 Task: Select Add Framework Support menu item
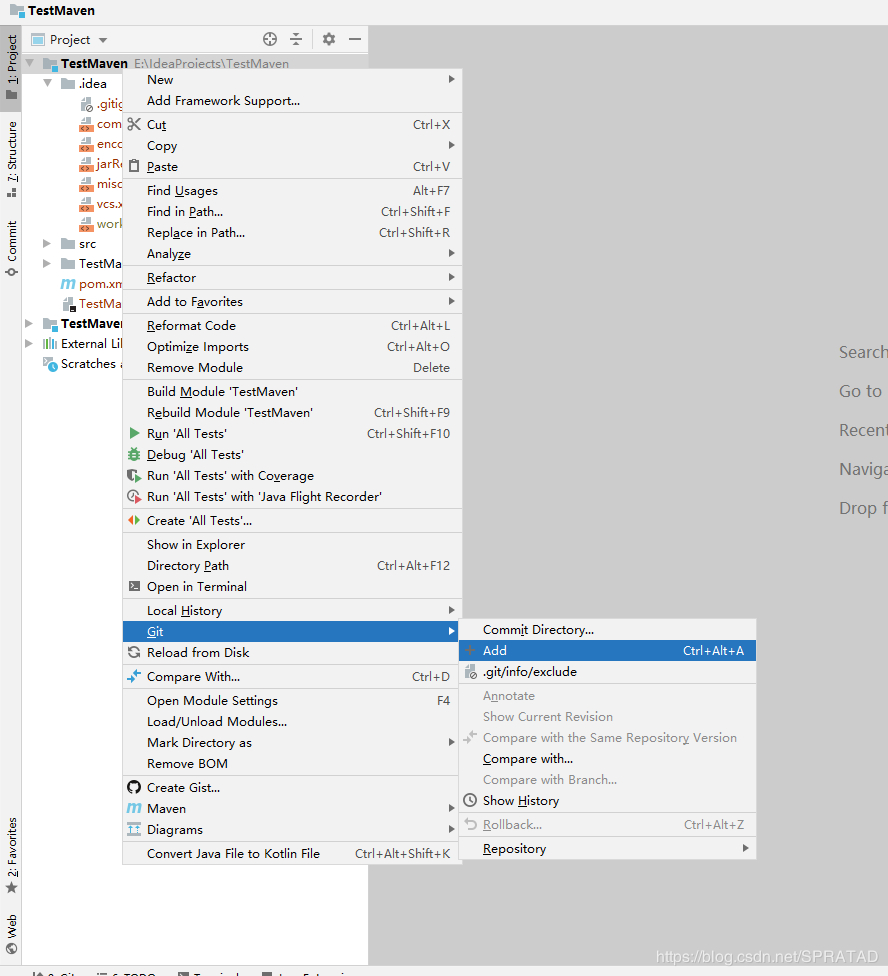292,101
